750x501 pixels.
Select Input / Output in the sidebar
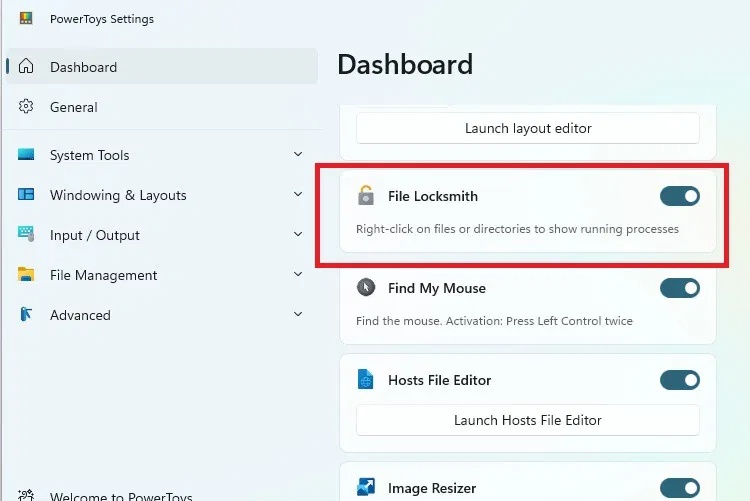[x=162, y=235]
